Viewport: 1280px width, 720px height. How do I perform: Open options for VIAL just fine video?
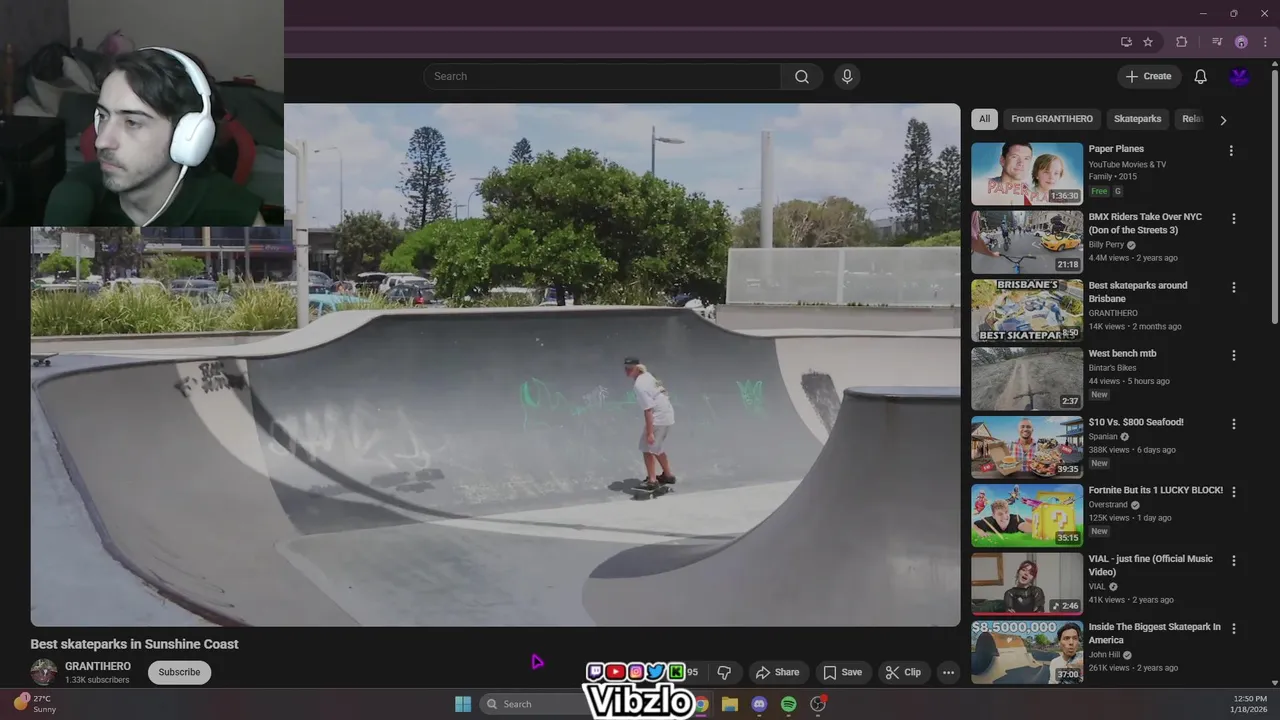1233,560
